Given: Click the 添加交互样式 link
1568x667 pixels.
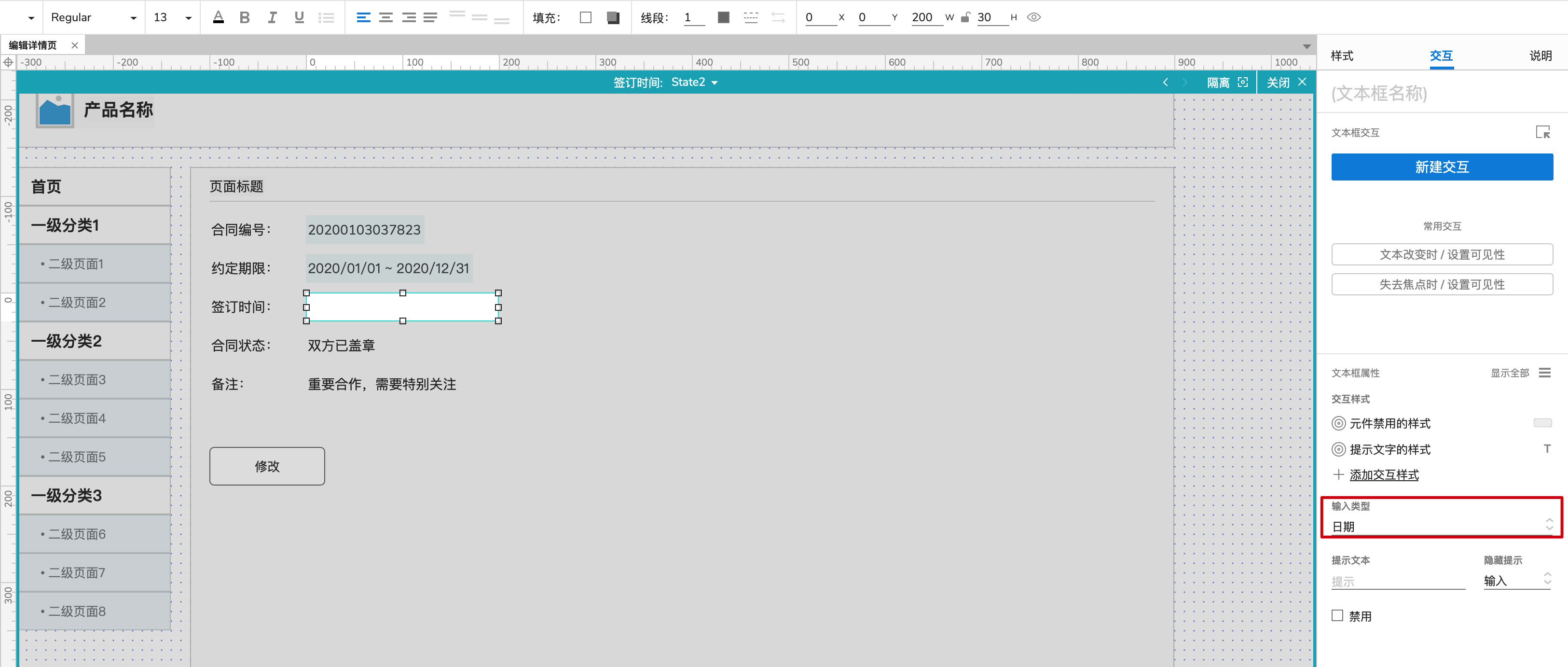Looking at the screenshot, I should (x=1384, y=474).
